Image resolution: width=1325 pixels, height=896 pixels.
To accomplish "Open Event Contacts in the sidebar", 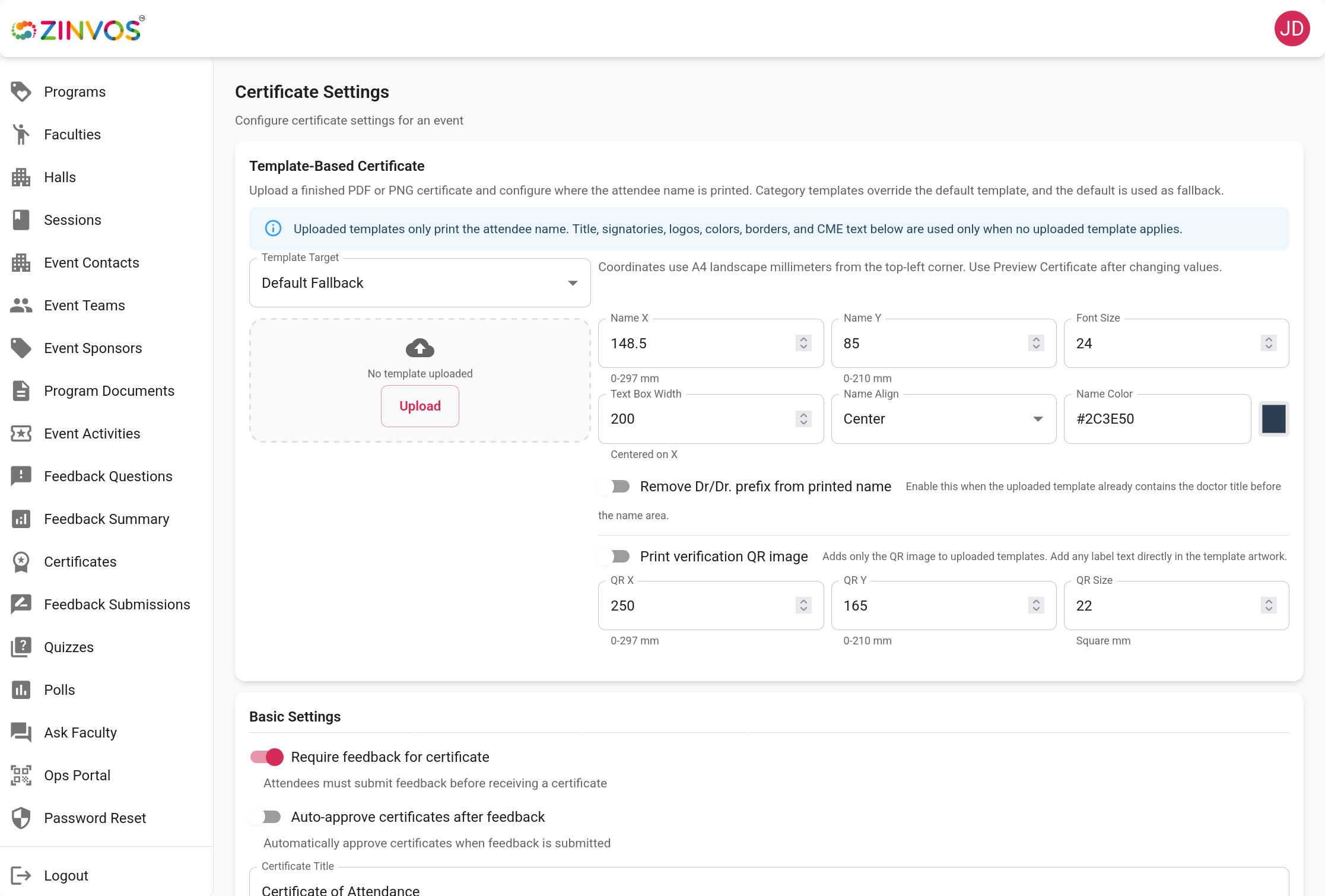I will click(106, 263).
